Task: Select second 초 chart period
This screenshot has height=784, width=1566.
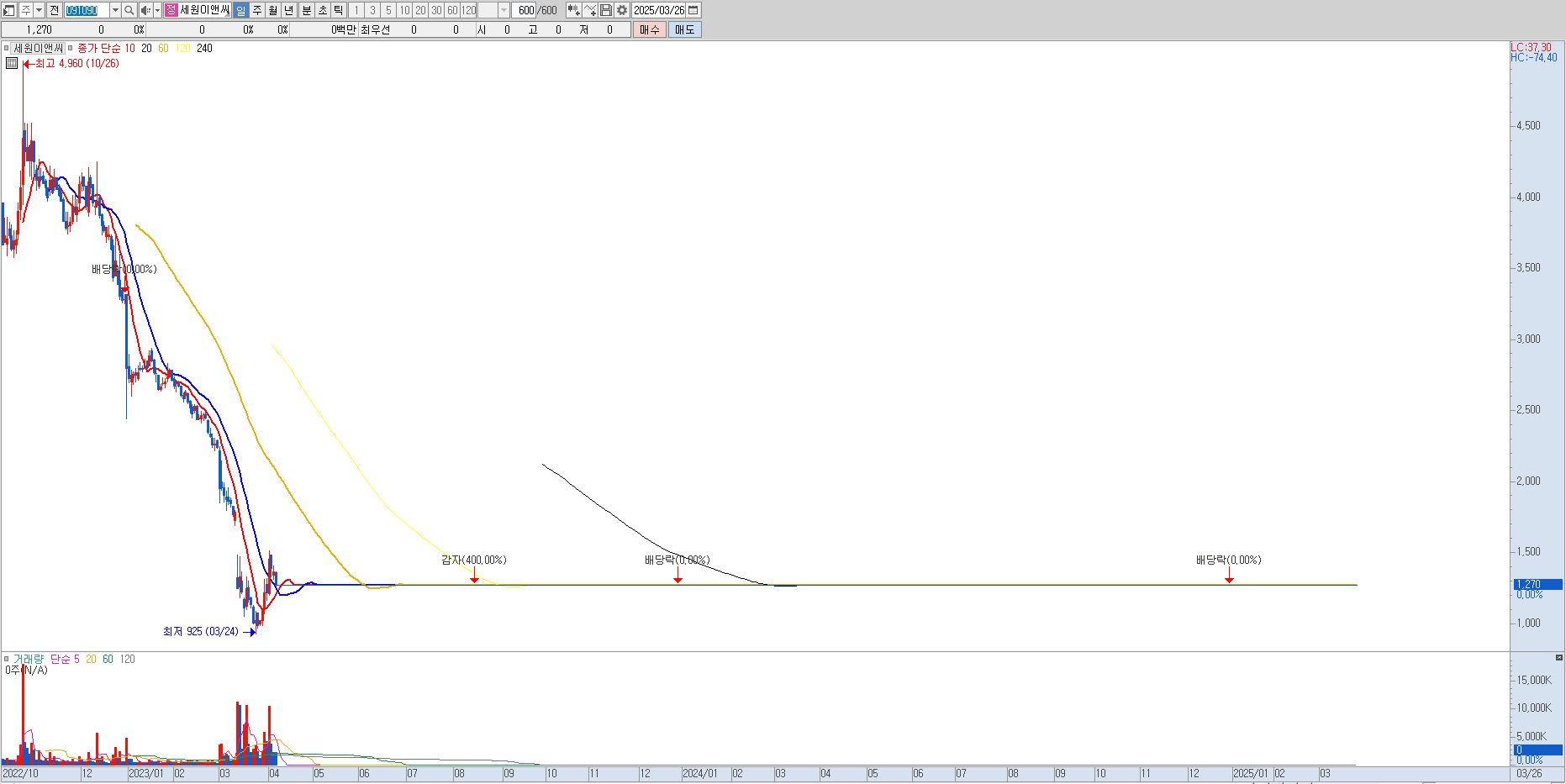Action: pos(323,10)
